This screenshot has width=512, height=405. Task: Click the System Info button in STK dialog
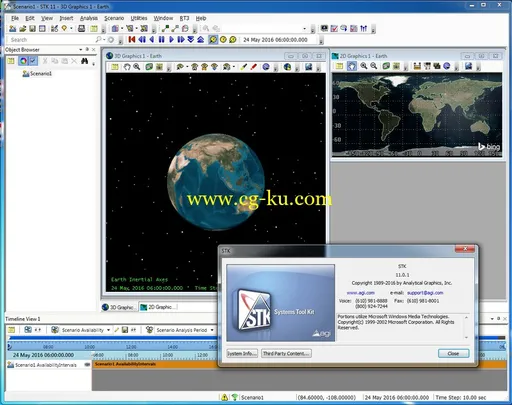(242, 353)
